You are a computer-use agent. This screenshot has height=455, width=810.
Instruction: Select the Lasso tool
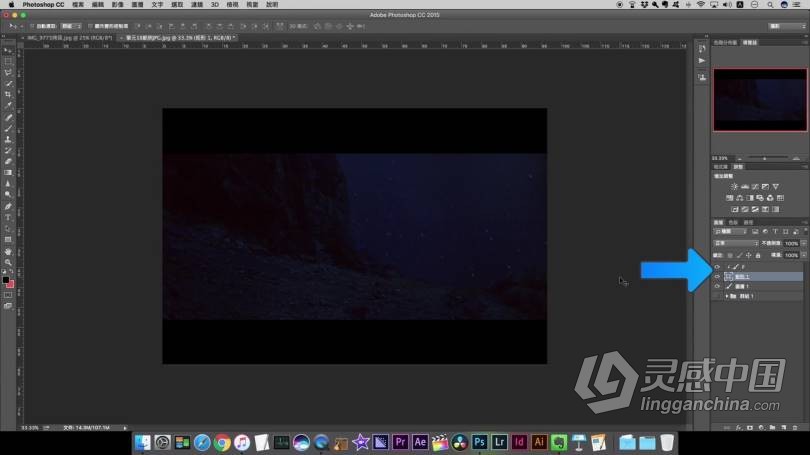(8, 72)
